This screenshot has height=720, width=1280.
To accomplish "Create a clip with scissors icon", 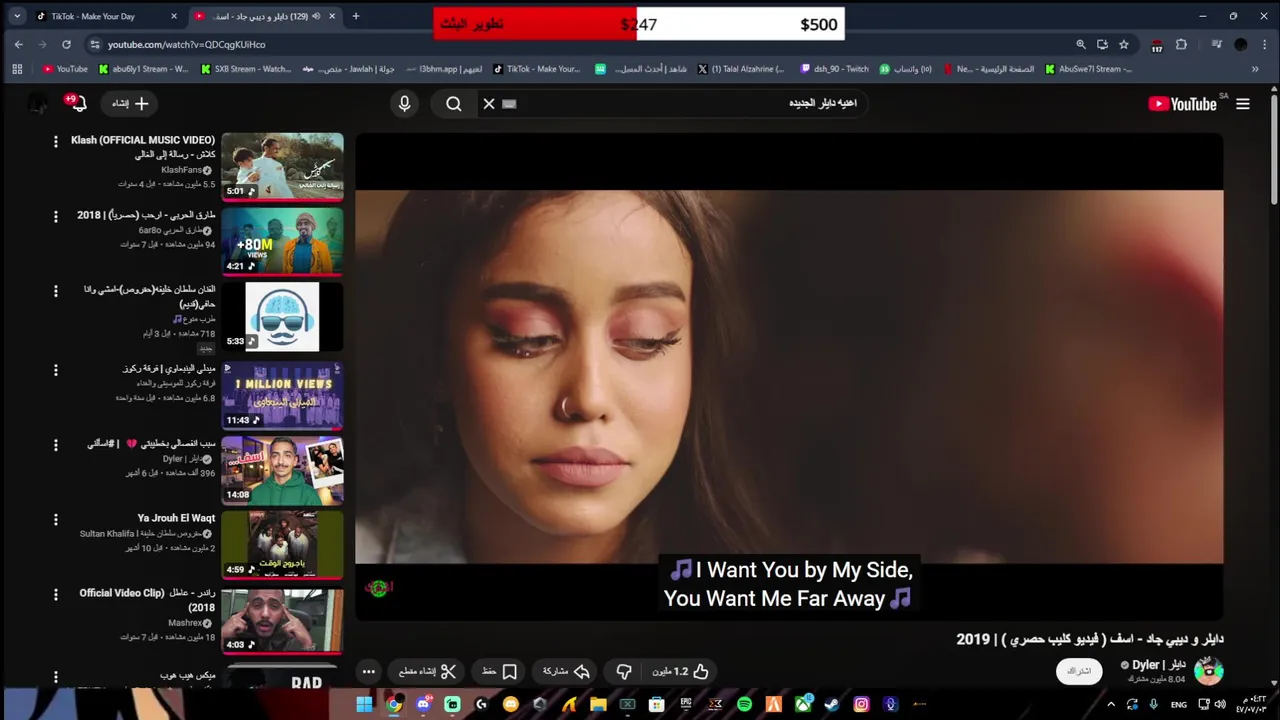I will [x=427, y=672].
